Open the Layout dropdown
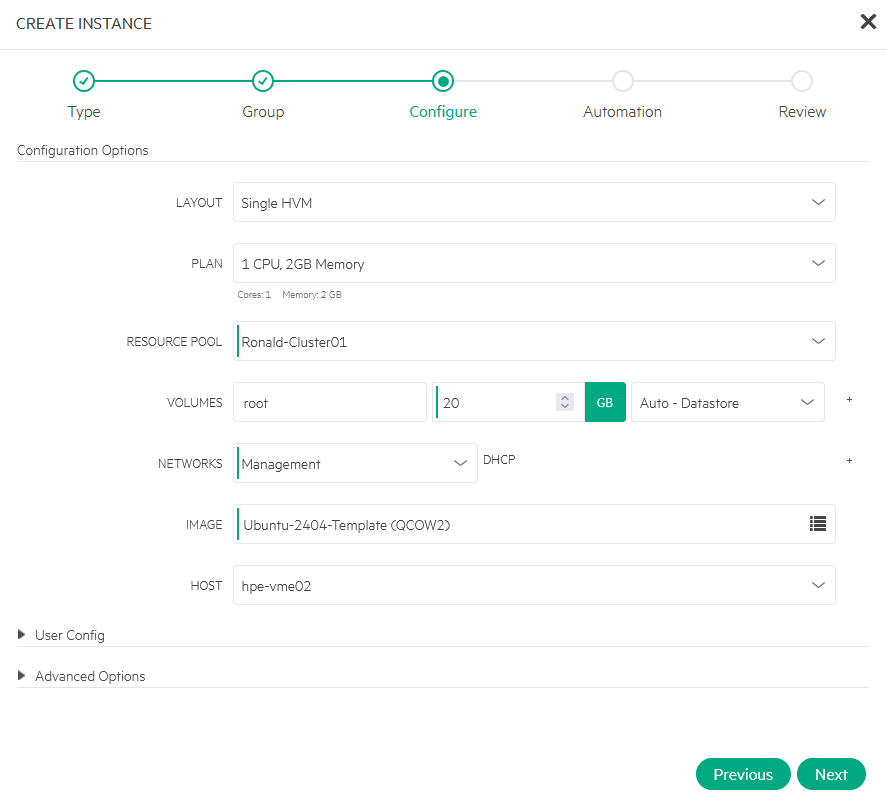 (533, 202)
